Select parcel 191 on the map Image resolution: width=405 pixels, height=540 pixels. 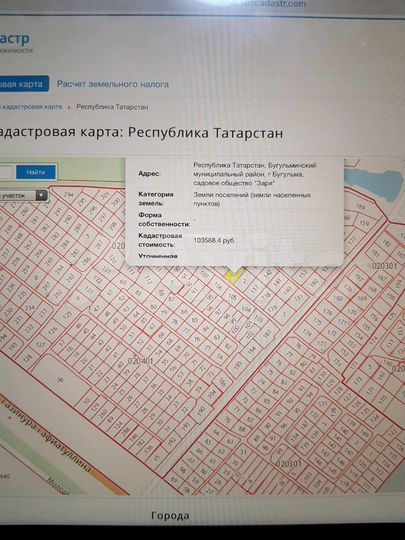[x=186, y=426]
